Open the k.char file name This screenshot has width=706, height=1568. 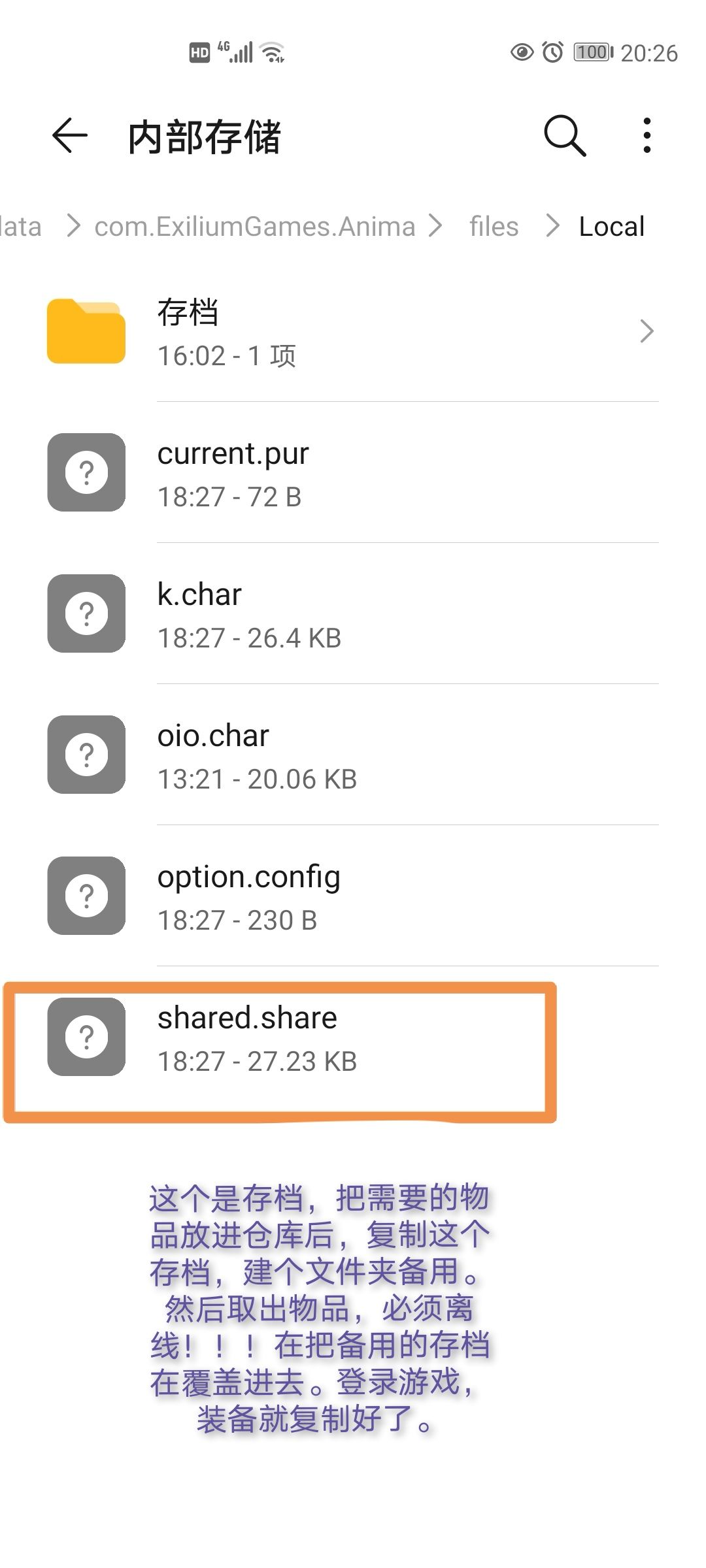click(199, 595)
